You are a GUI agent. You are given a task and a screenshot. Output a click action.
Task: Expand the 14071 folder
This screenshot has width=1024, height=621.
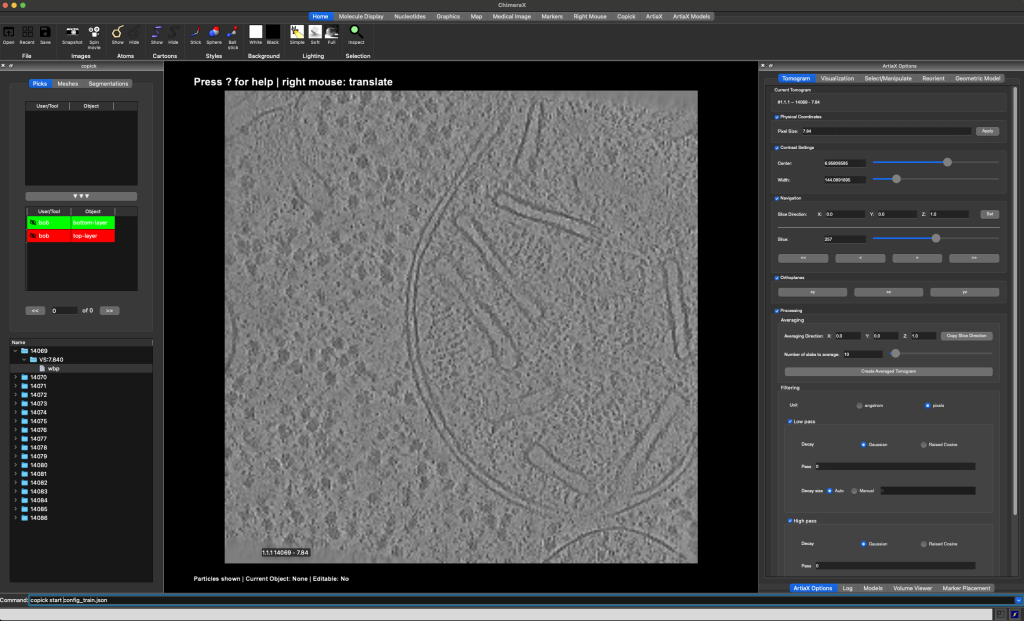point(16,386)
